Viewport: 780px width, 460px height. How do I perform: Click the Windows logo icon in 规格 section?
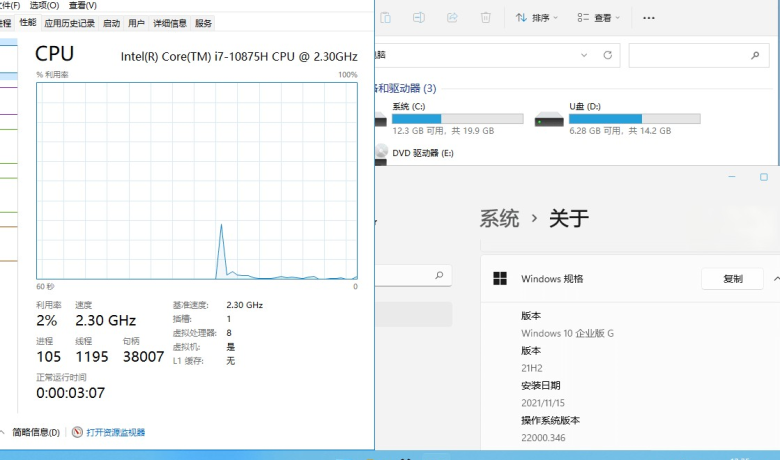click(x=499, y=278)
